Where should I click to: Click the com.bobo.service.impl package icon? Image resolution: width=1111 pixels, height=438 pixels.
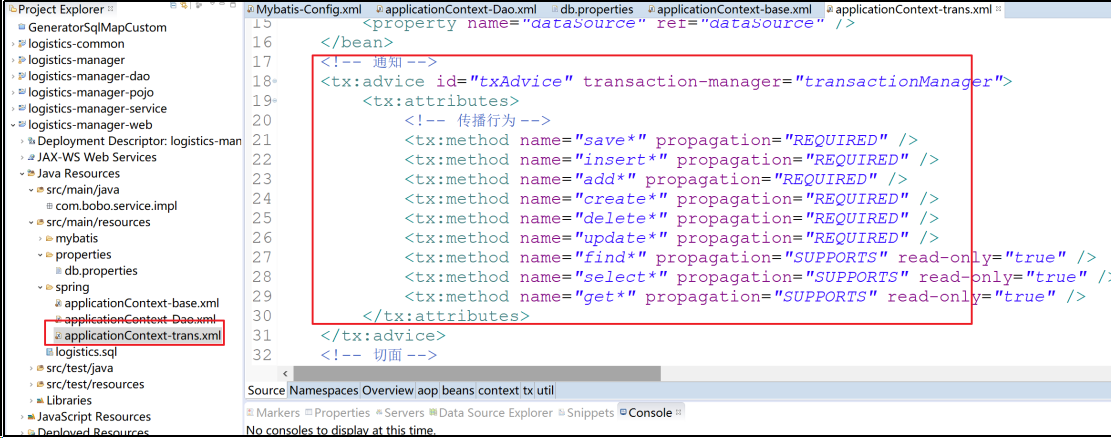[50, 206]
